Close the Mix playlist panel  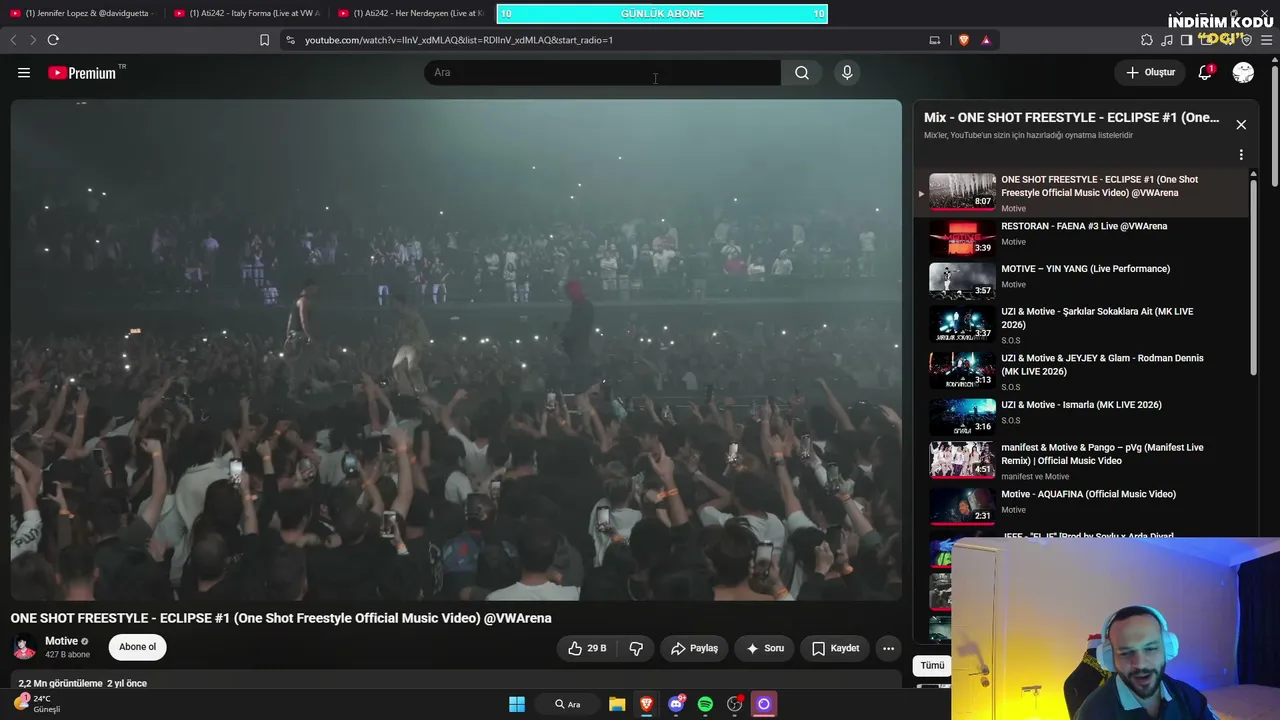(x=1241, y=125)
